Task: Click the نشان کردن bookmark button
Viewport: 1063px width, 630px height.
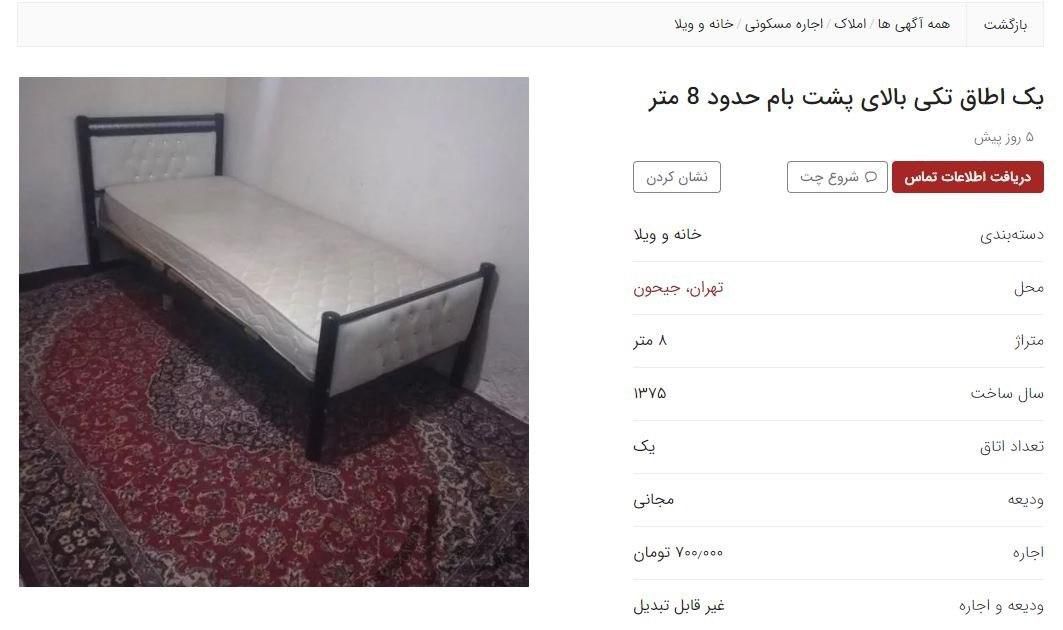Action: (x=677, y=177)
